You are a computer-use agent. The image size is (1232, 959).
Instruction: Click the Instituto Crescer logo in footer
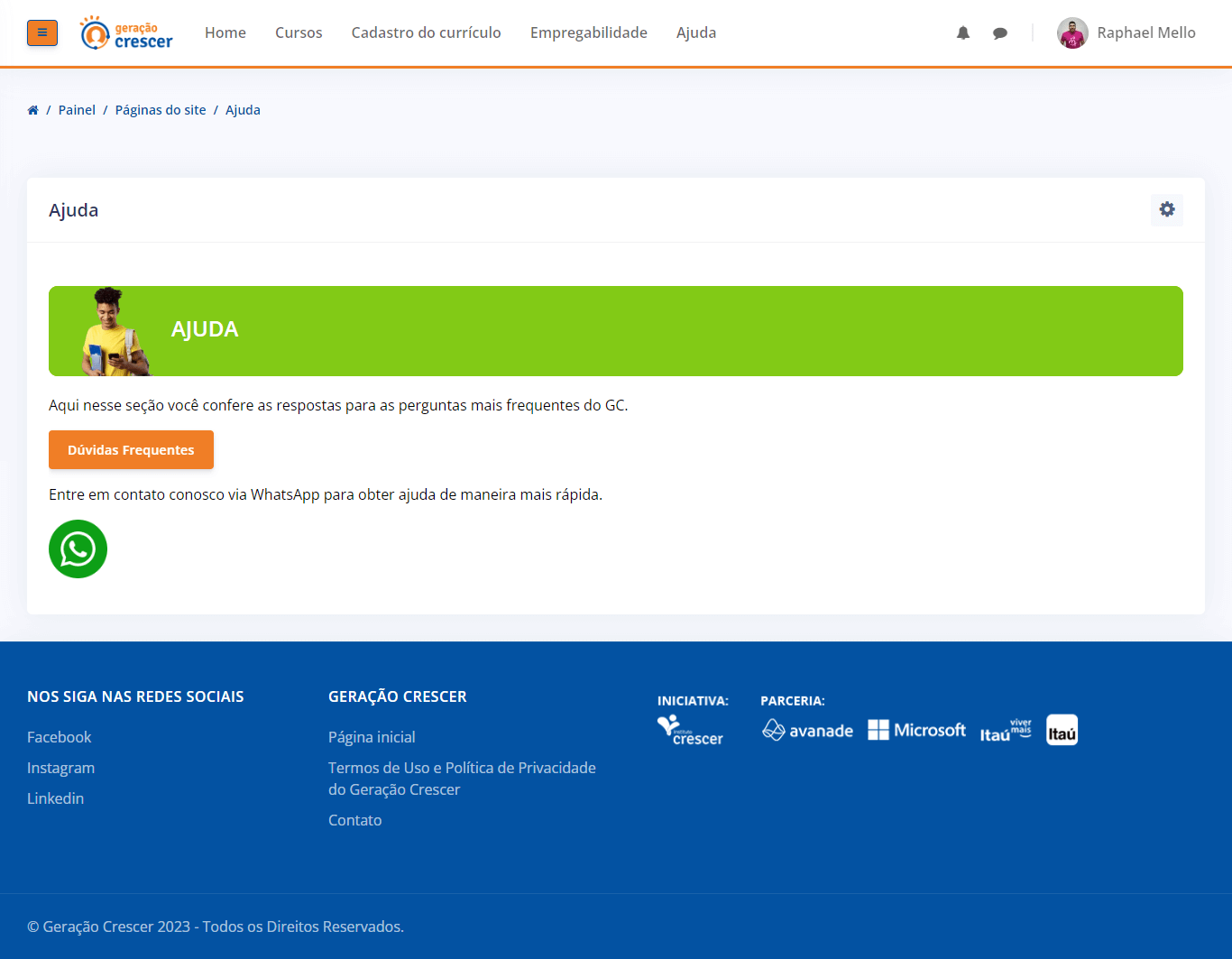point(691,730)
